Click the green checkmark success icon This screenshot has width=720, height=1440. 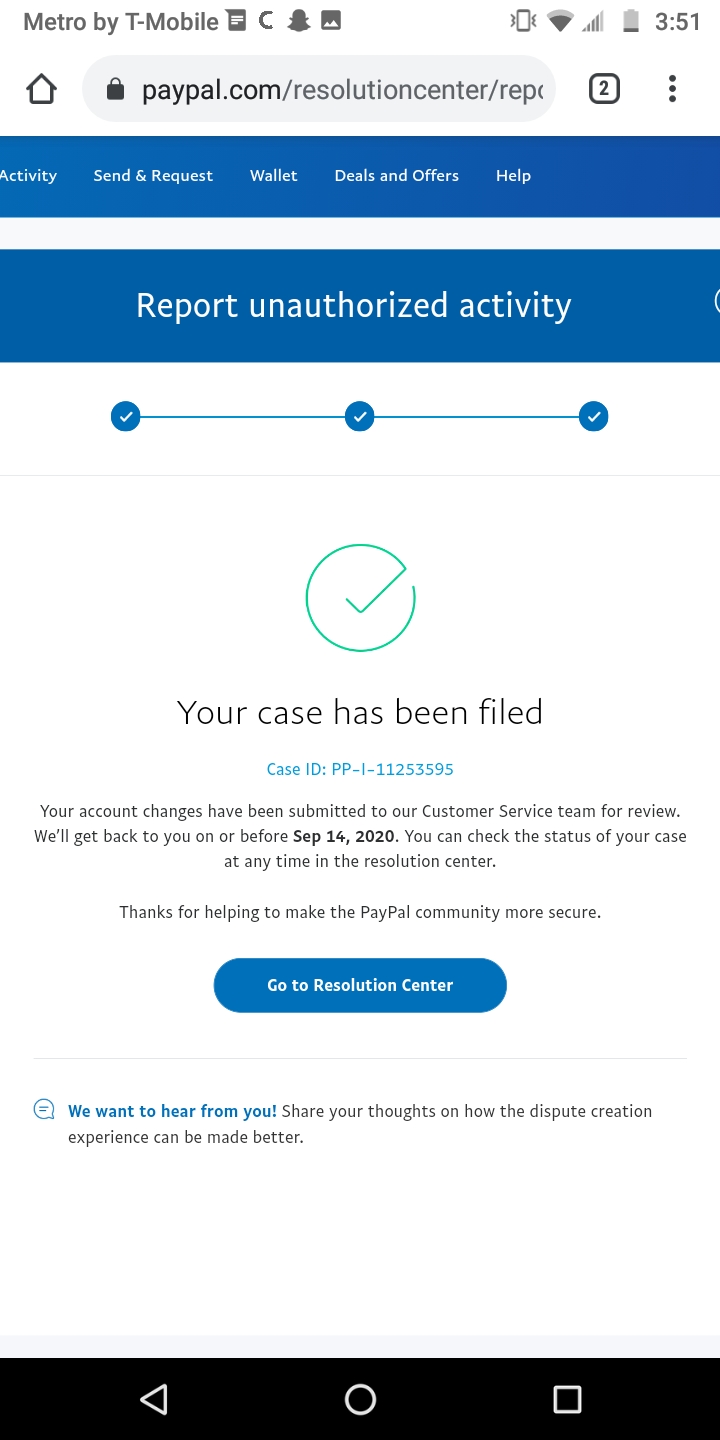[x=360, y=597]
